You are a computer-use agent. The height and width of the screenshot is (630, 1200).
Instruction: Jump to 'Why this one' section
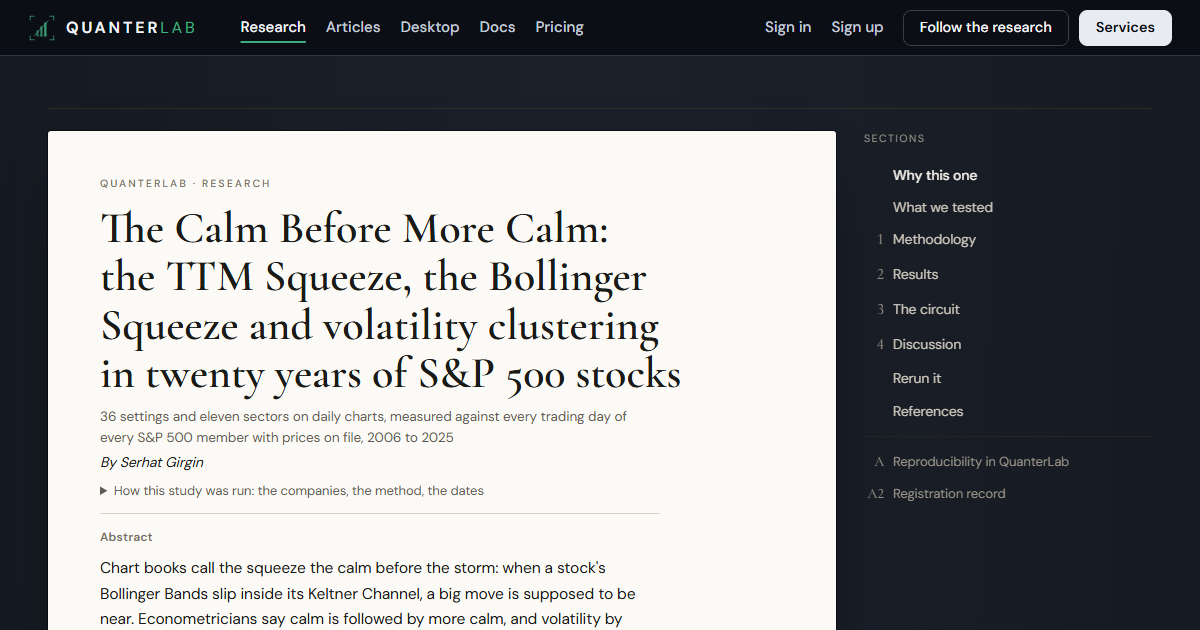point(935,175)
